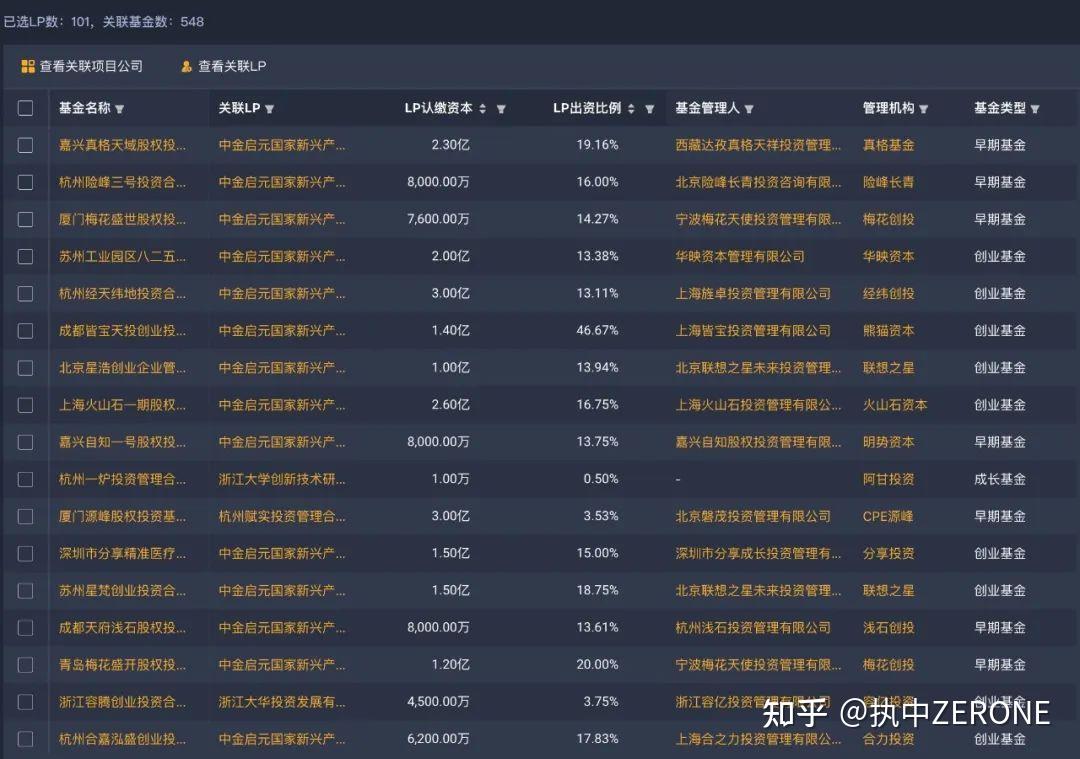Check the 北京星浩创业企业管 row checkbox
Viewport: 1080px width, 759px height.
(25, 368)
